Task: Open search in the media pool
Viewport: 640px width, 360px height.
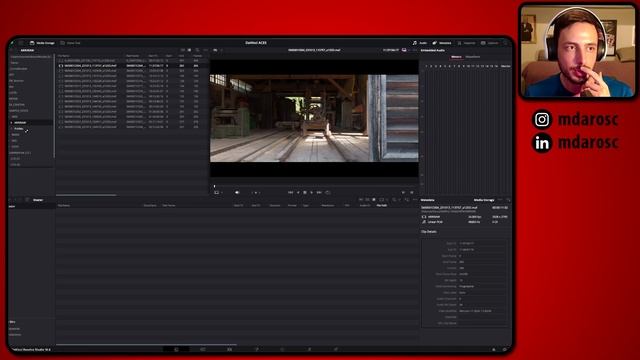Action: tap(394, 200)
